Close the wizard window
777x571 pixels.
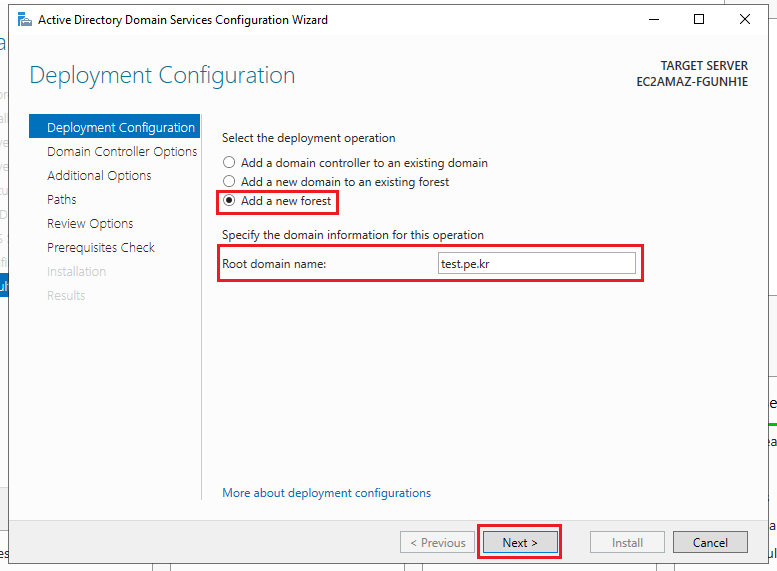point(744,19)
